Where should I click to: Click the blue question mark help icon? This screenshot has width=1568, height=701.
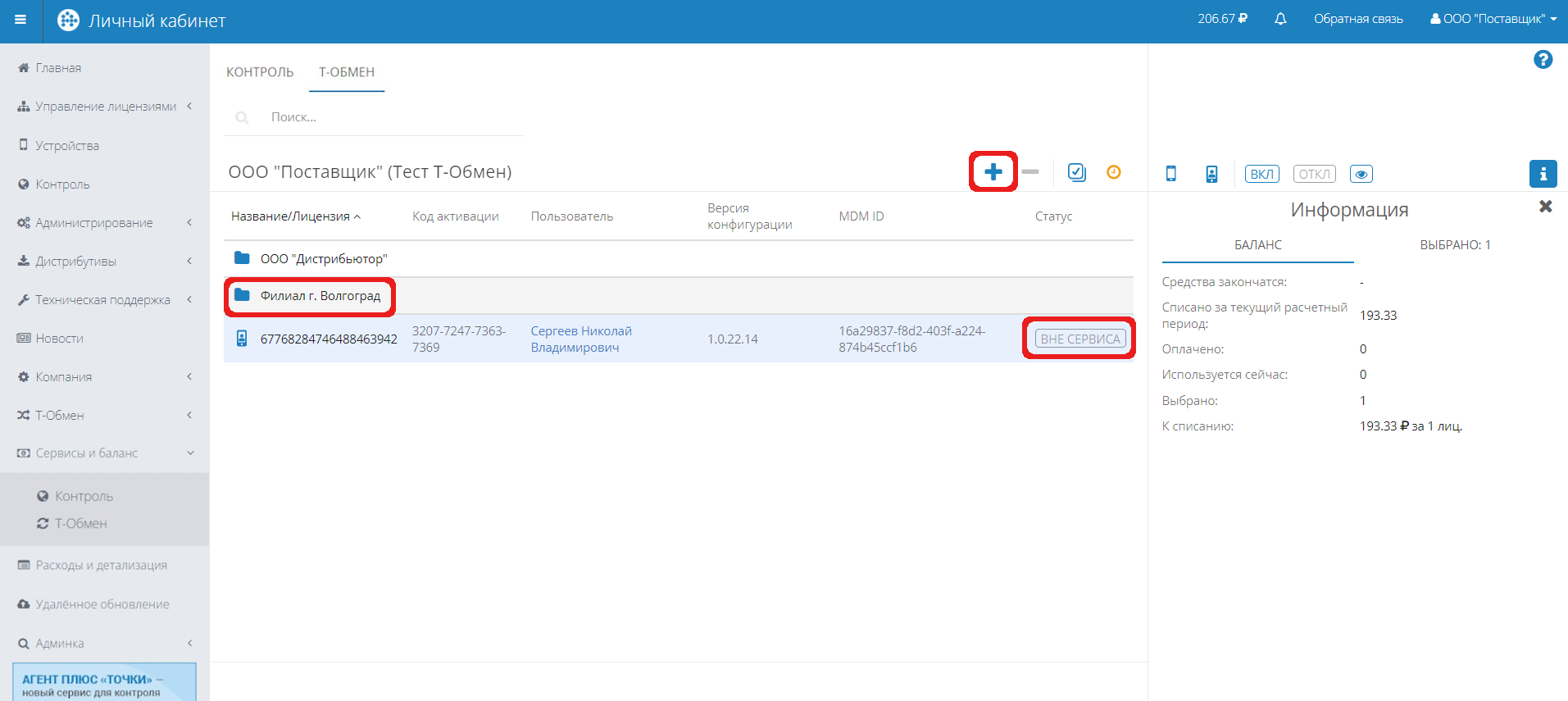(1542, 60)
